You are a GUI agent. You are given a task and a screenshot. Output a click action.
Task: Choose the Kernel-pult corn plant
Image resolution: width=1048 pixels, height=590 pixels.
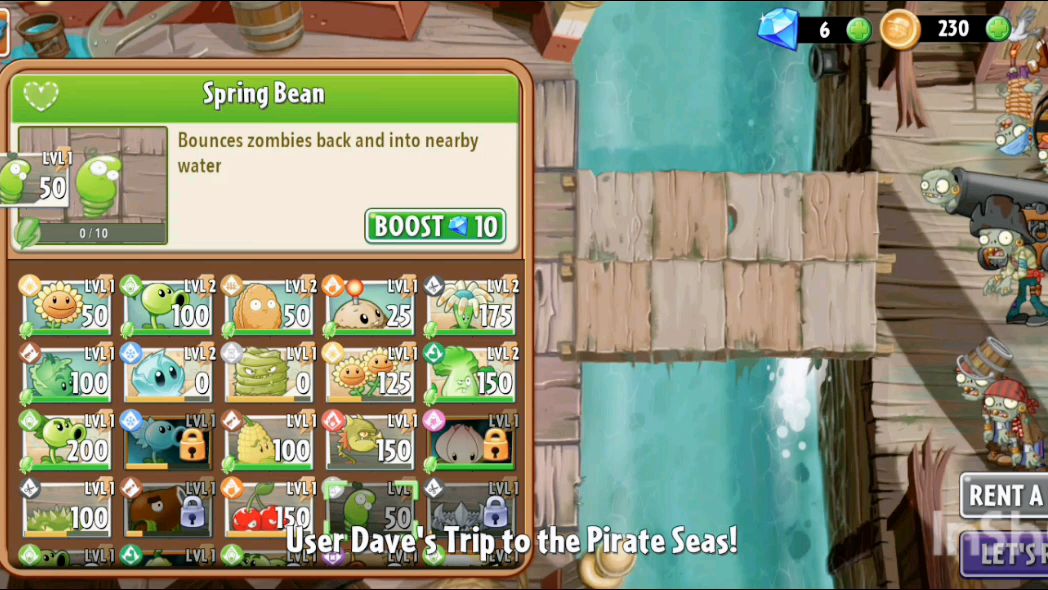coord(269,442)
